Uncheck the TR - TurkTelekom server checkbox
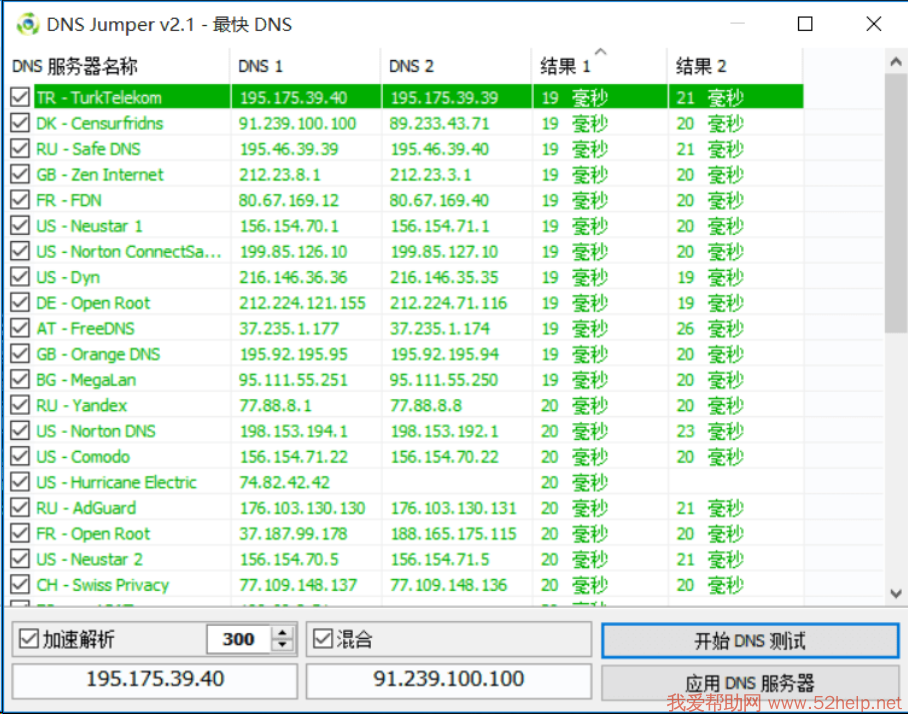The height and width of the screenshot is (714, 908). coord(20,98)
